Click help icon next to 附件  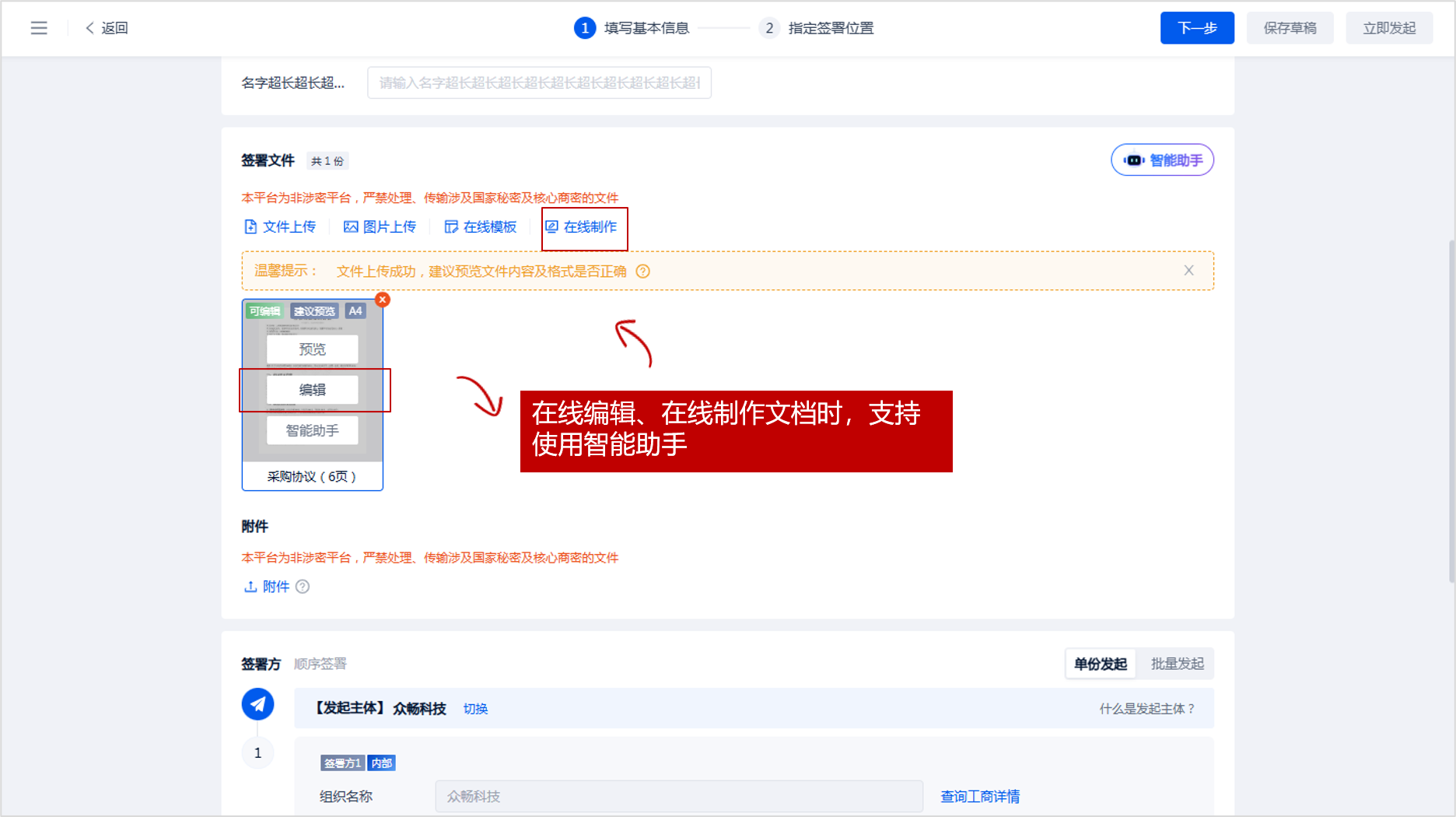(303, 587)
